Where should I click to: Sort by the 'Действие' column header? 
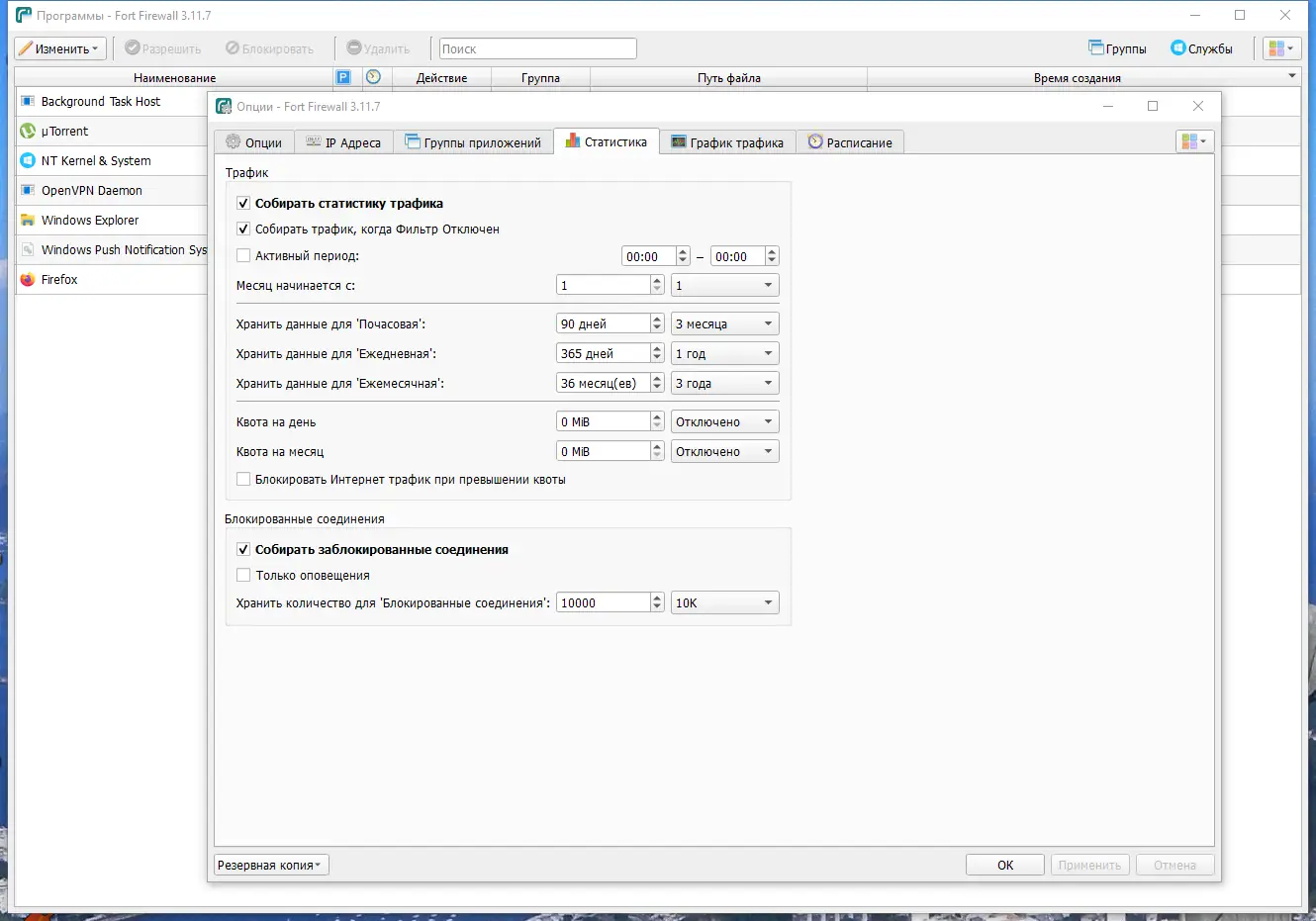pos(441,77)
